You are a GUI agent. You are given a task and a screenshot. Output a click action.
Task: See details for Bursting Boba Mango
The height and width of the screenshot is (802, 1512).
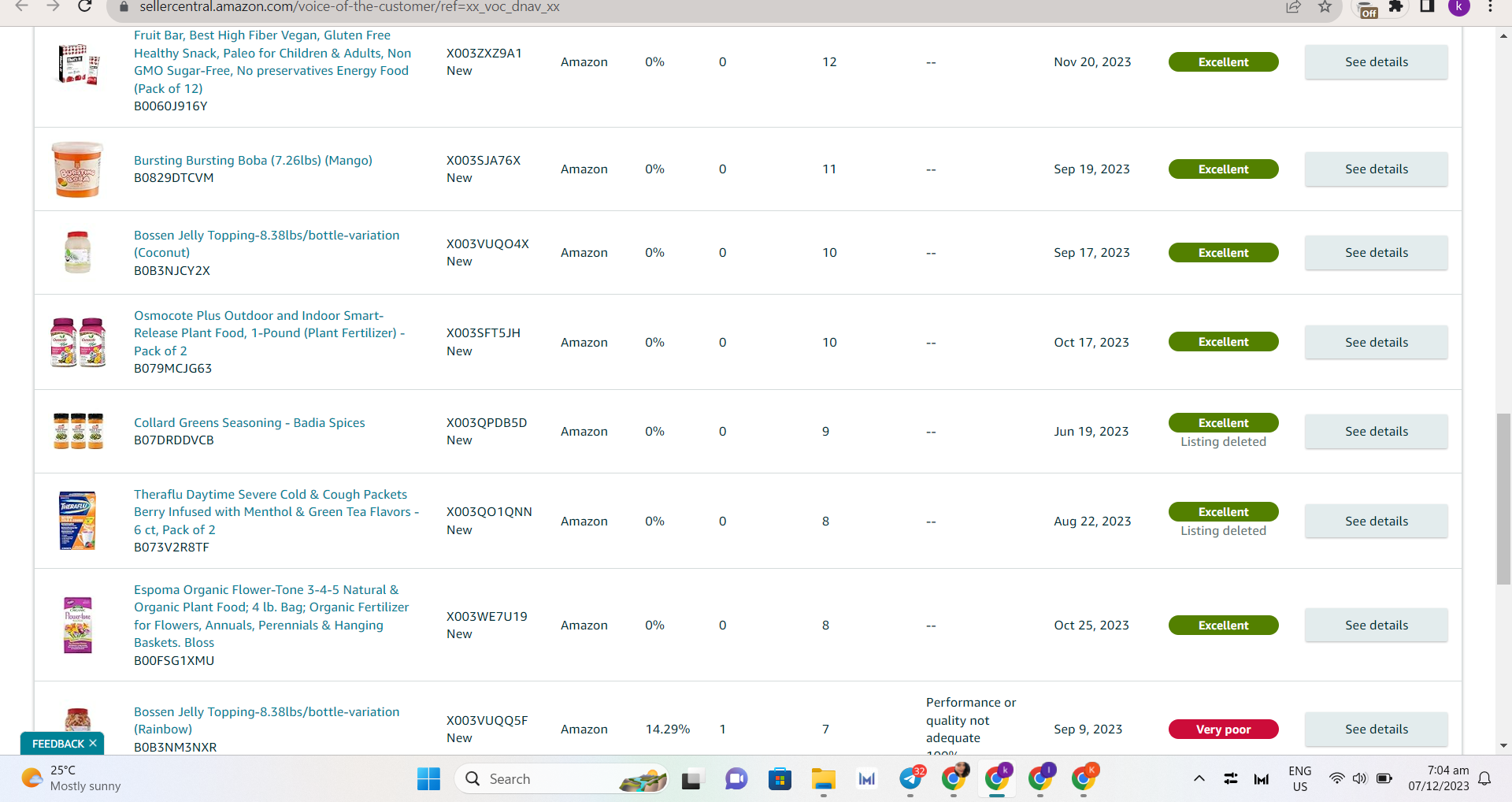tap(1376, 169)
